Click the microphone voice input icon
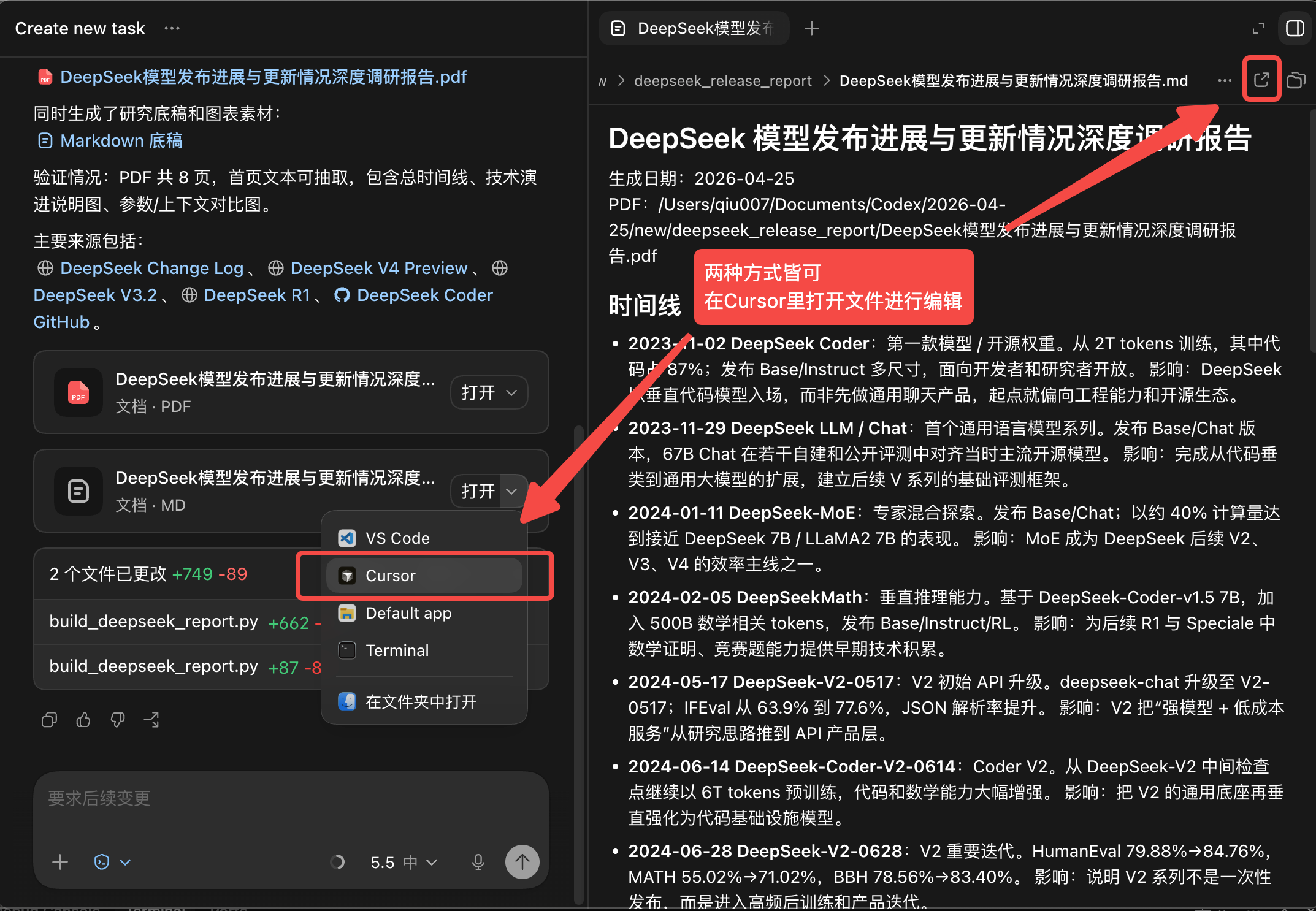 coord(478,862)
